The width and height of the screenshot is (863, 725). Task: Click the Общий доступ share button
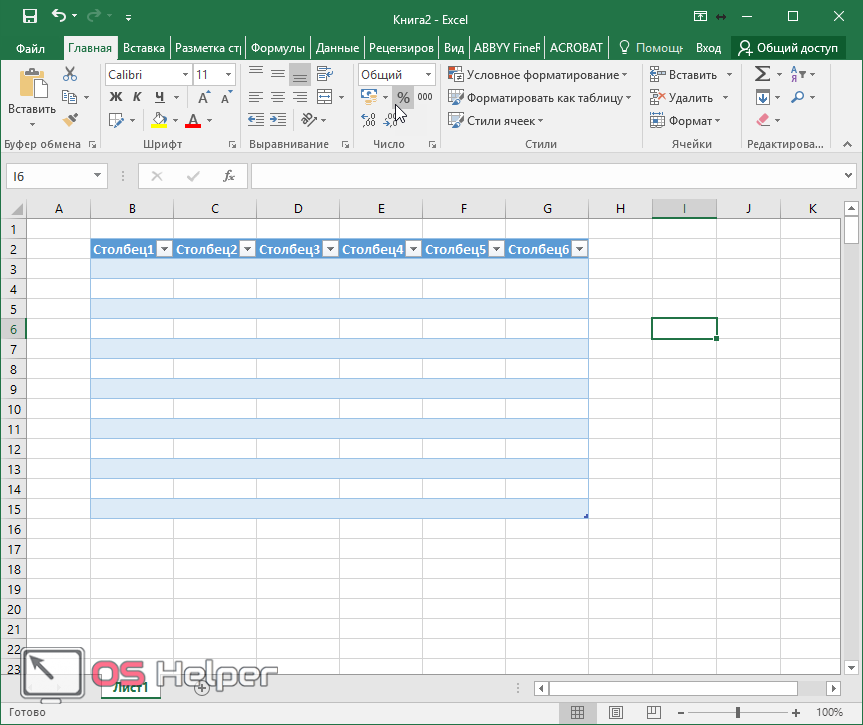787,48
